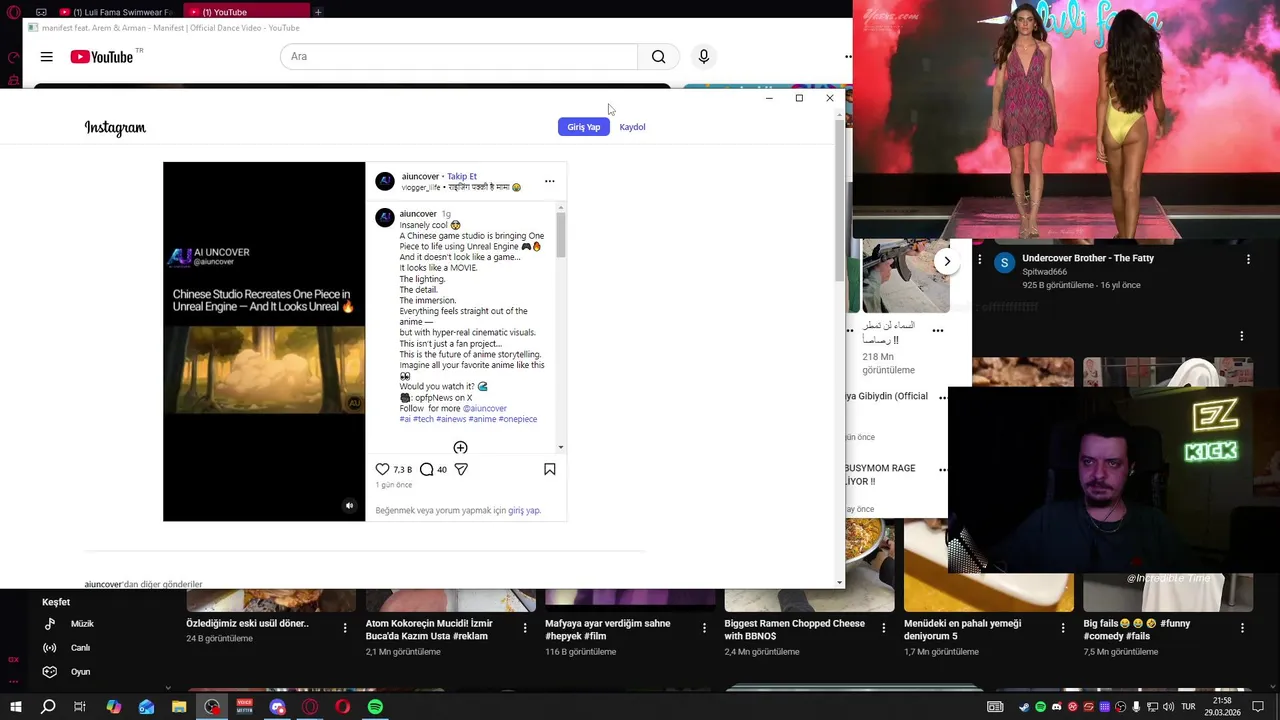Image resolution: width=1280 pixels, height=720 pixels.
Task: Open the Steam tray icon
Action: 1024,707
